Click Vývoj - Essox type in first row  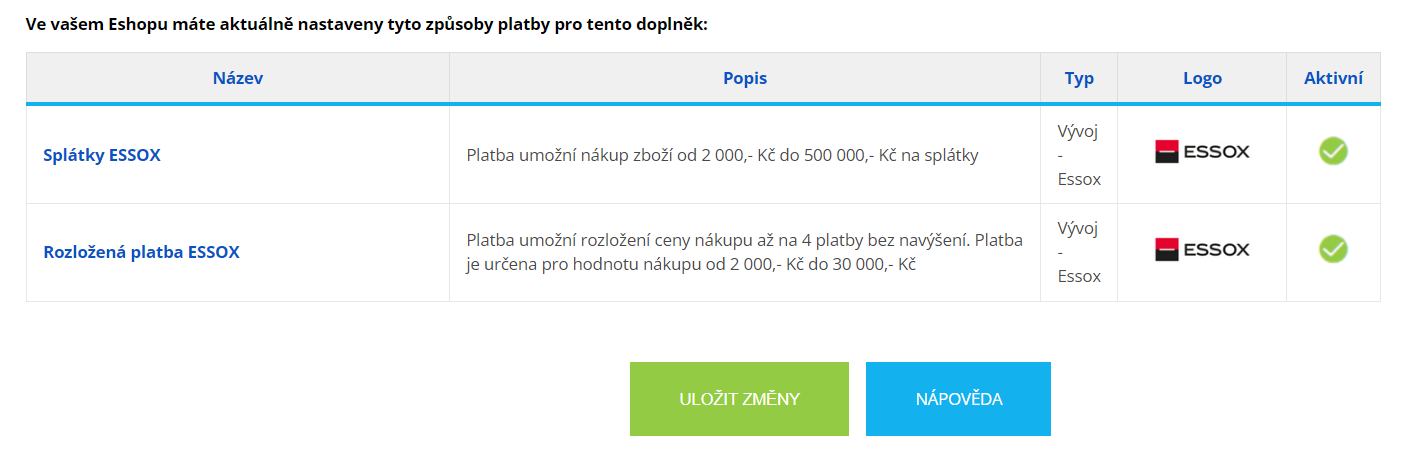click(1079, 155)
